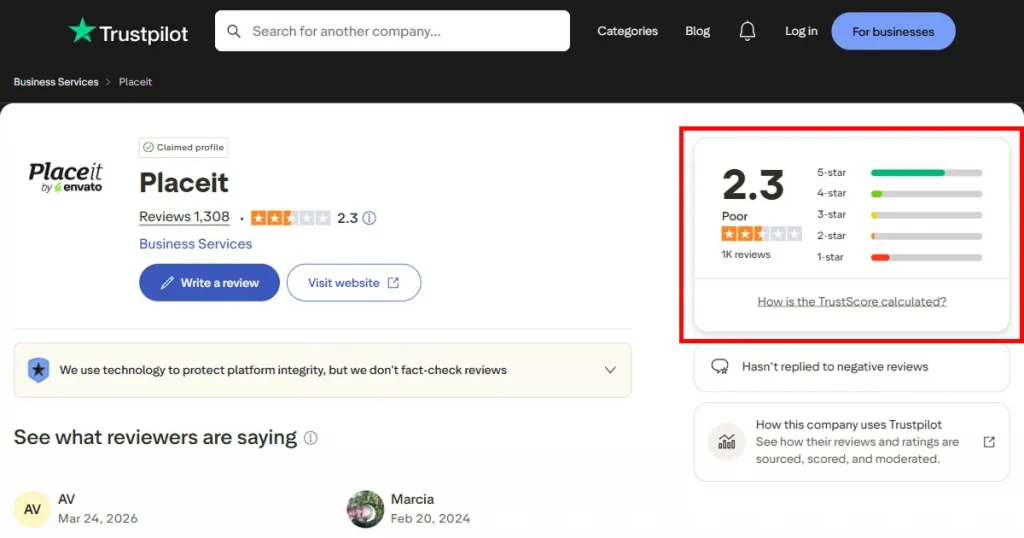
Task: Click the search for another company field
Action: point(392,31)
